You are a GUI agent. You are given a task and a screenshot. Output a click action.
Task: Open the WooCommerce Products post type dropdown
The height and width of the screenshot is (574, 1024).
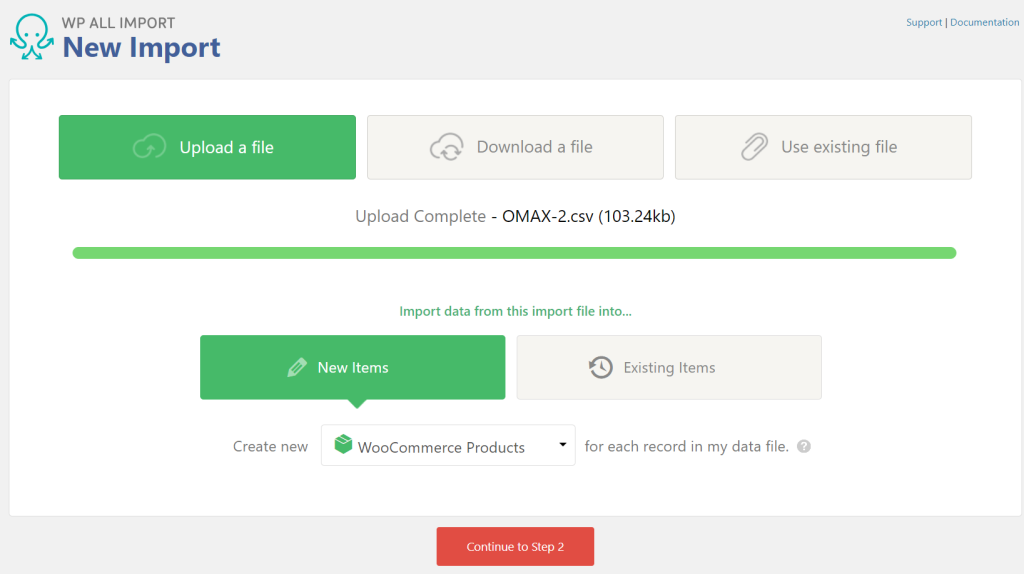[447, 446]
